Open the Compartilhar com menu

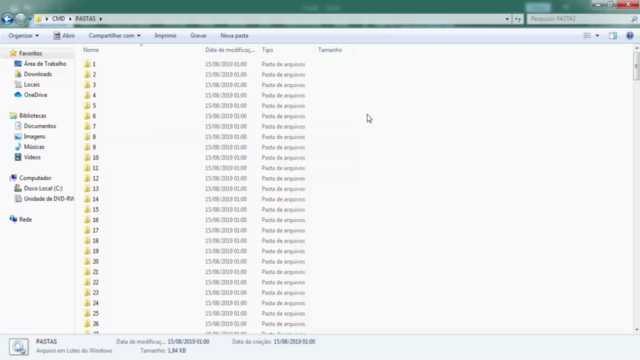point(114,36)
